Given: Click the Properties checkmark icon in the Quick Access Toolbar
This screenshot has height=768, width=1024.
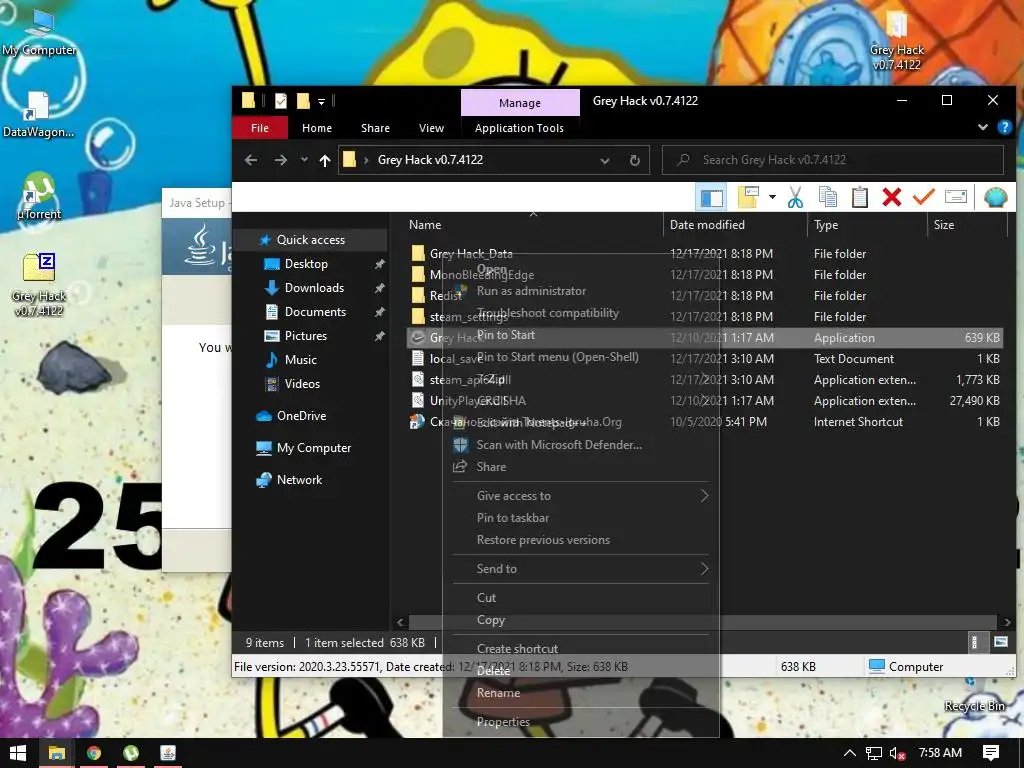Looking at the screenshot, I should (281, 101).
